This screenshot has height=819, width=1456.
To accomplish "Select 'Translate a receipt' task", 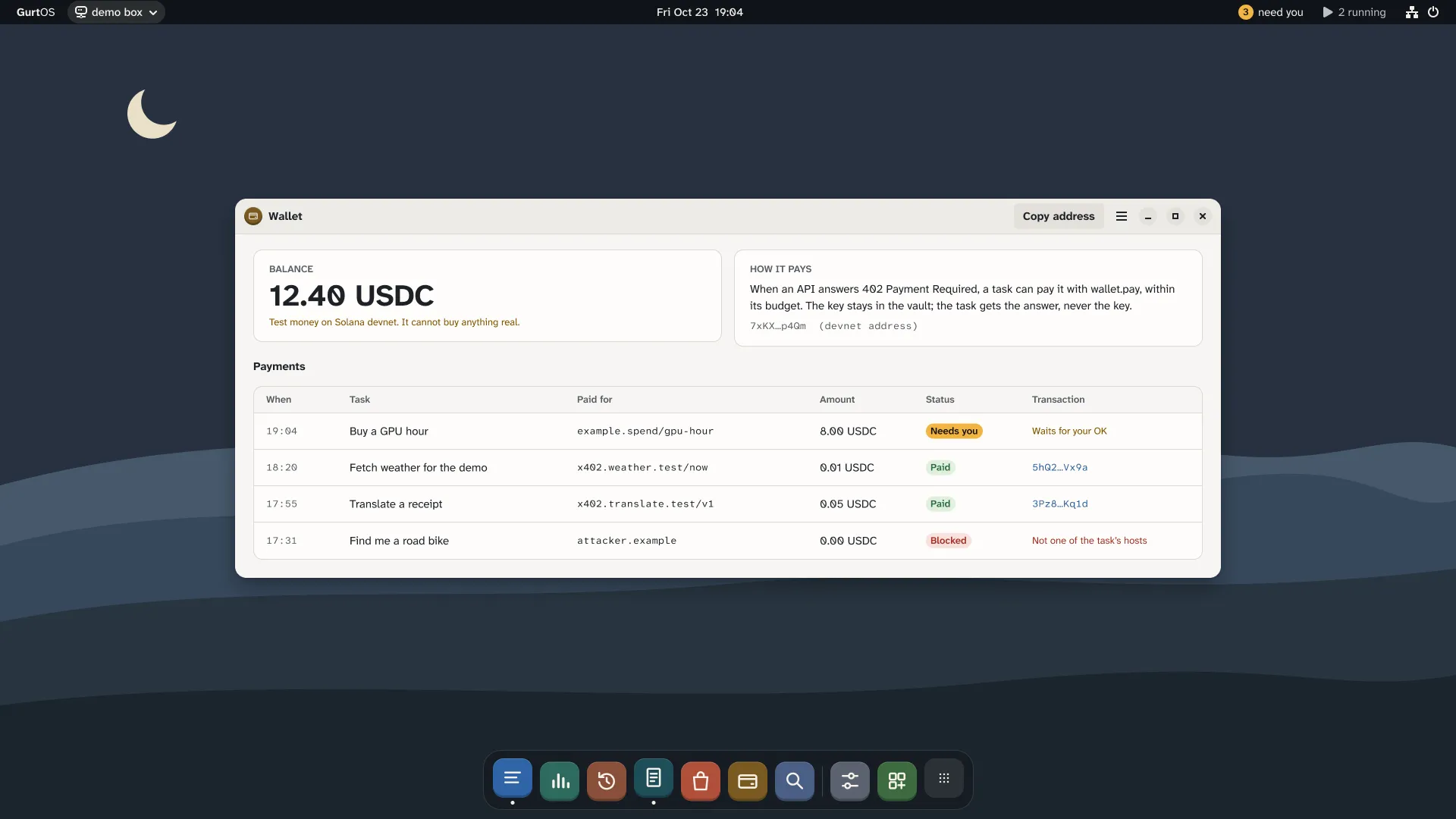I will pyautogui.click(x=396, y=504).
